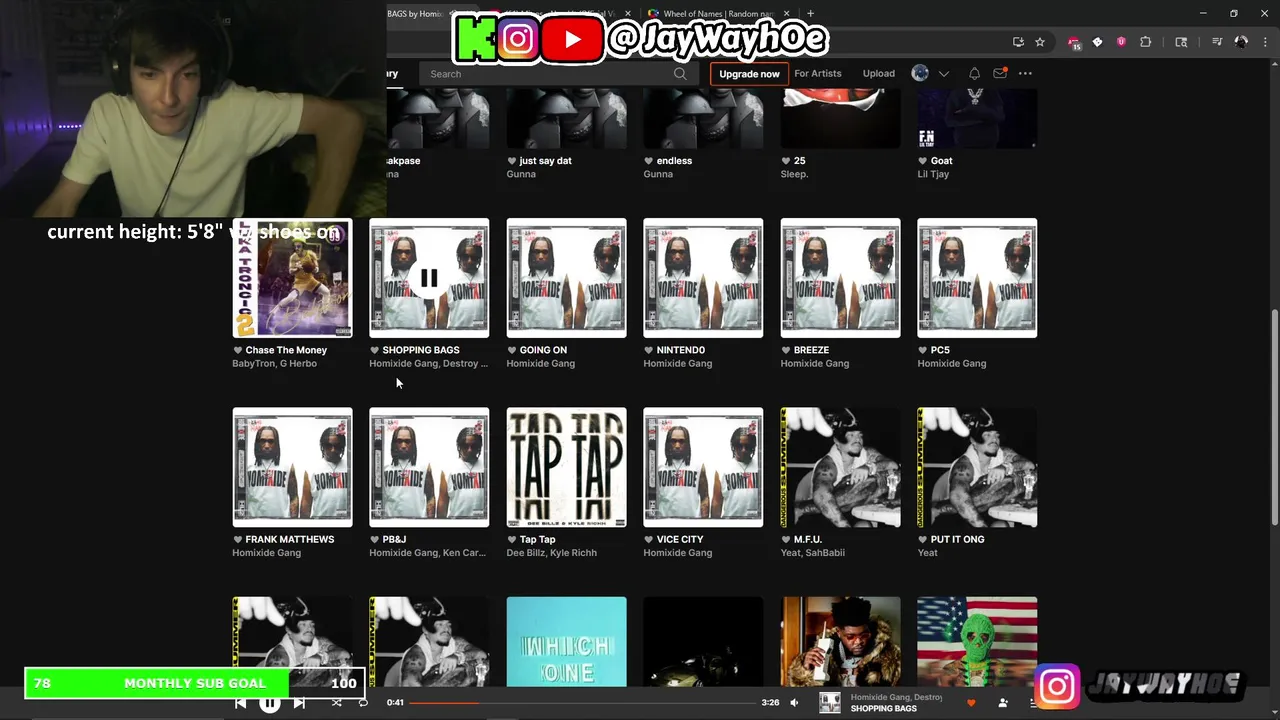Open the notifications bell
Screen dimensions: 1280x720
[974, 73]
